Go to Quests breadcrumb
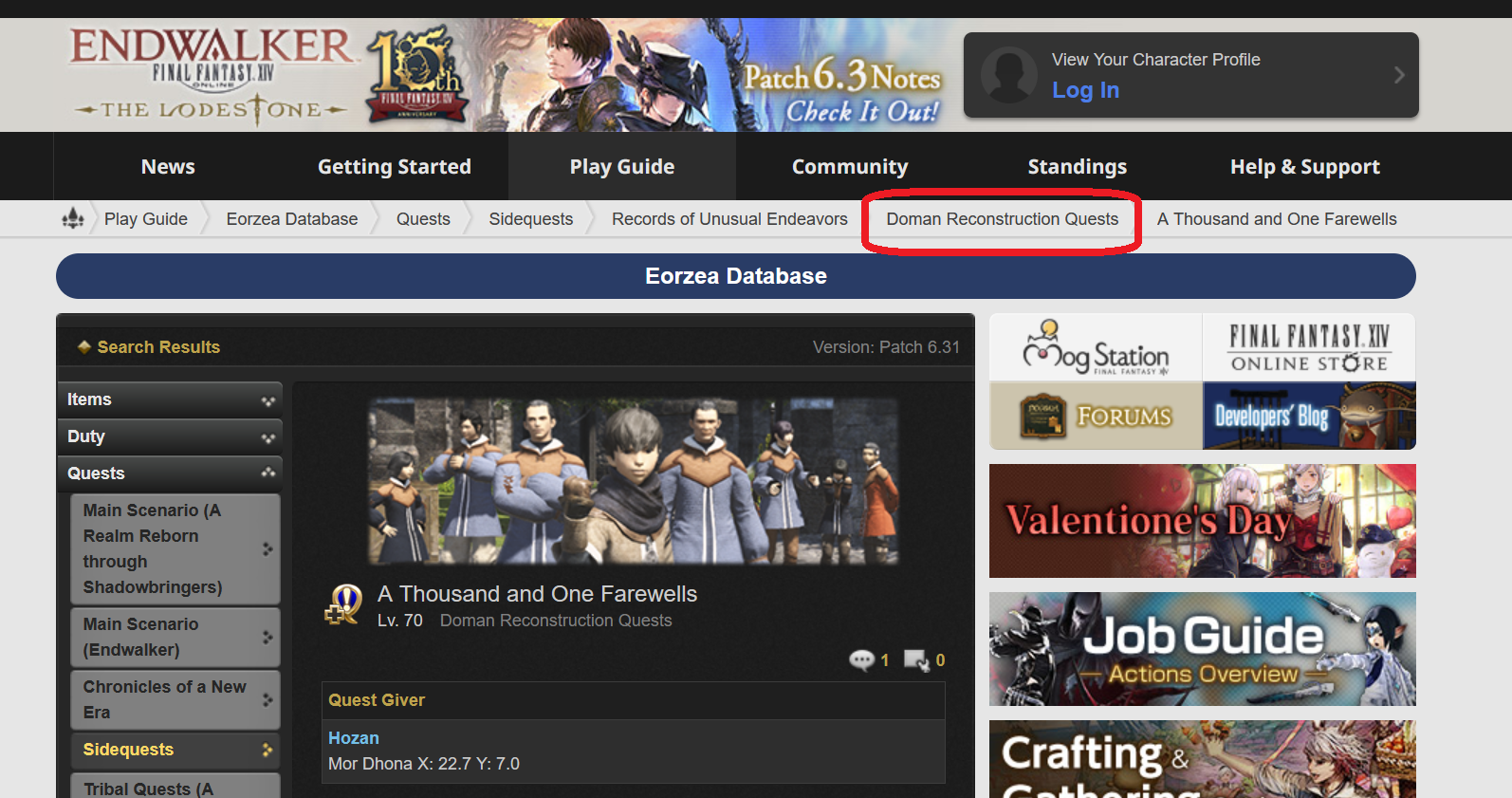Viewport: 1512px width, 798px height. [x=423, y=219]
